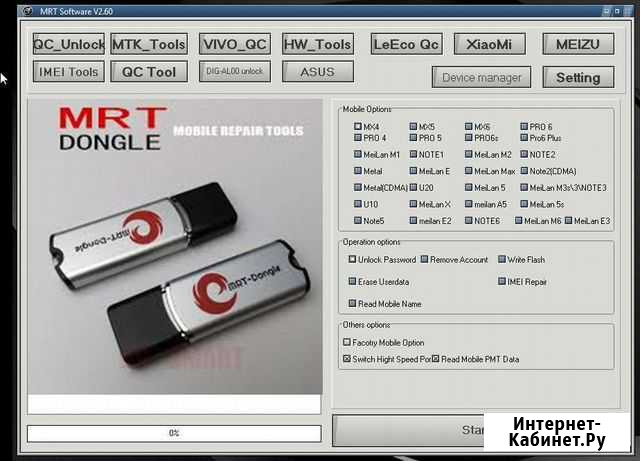Select the Metal(CDMA) checkbox
The height and width of the screenshot is (461, 640).
click(x=358, y=187)
